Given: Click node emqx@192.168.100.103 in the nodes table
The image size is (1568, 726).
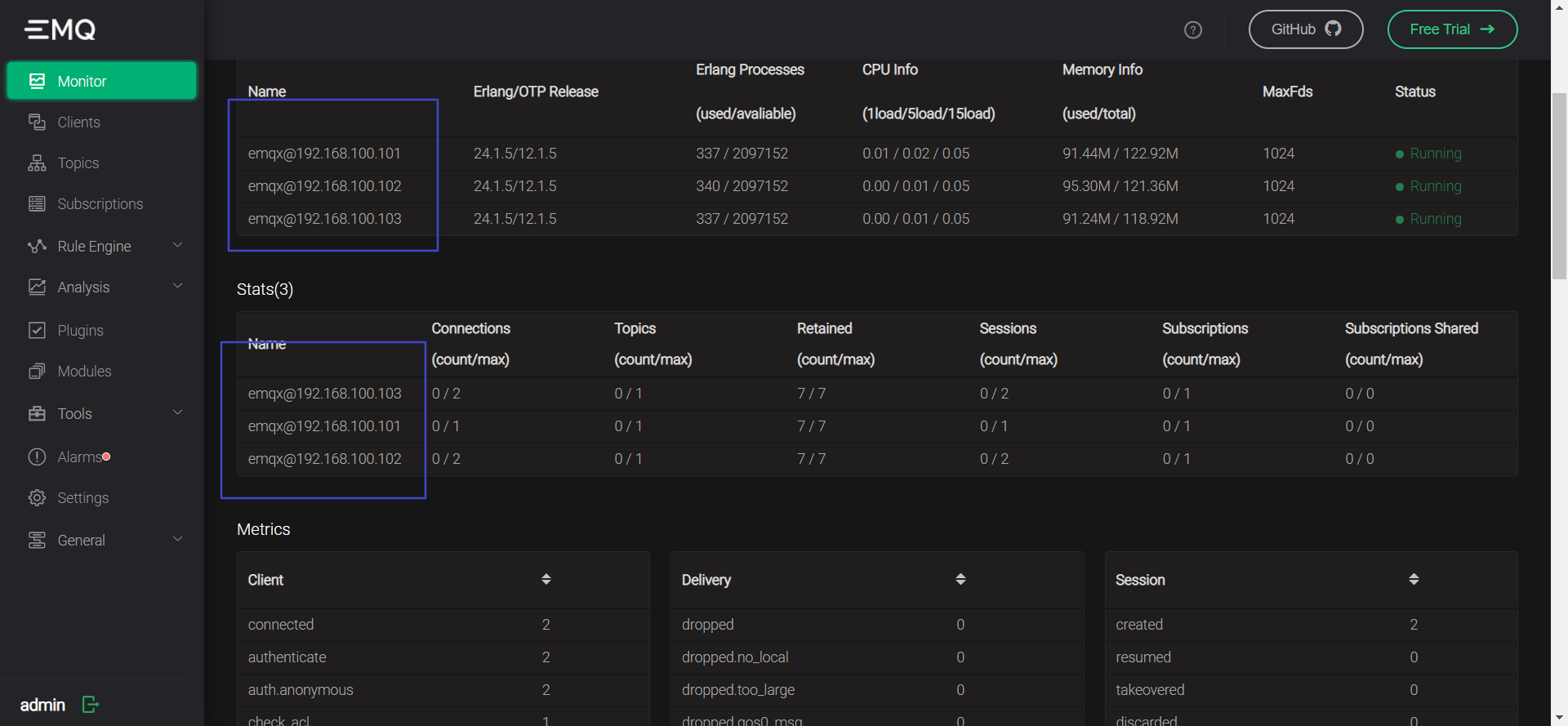Looking at the screenshot, I should point(324,219).
